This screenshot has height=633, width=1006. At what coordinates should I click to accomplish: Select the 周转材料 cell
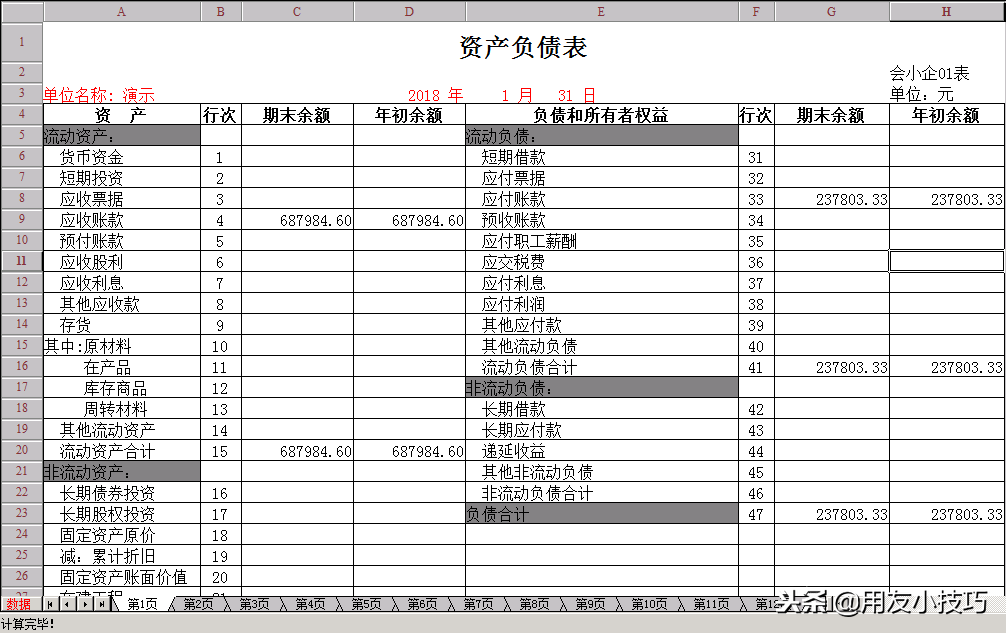point(122,409)
